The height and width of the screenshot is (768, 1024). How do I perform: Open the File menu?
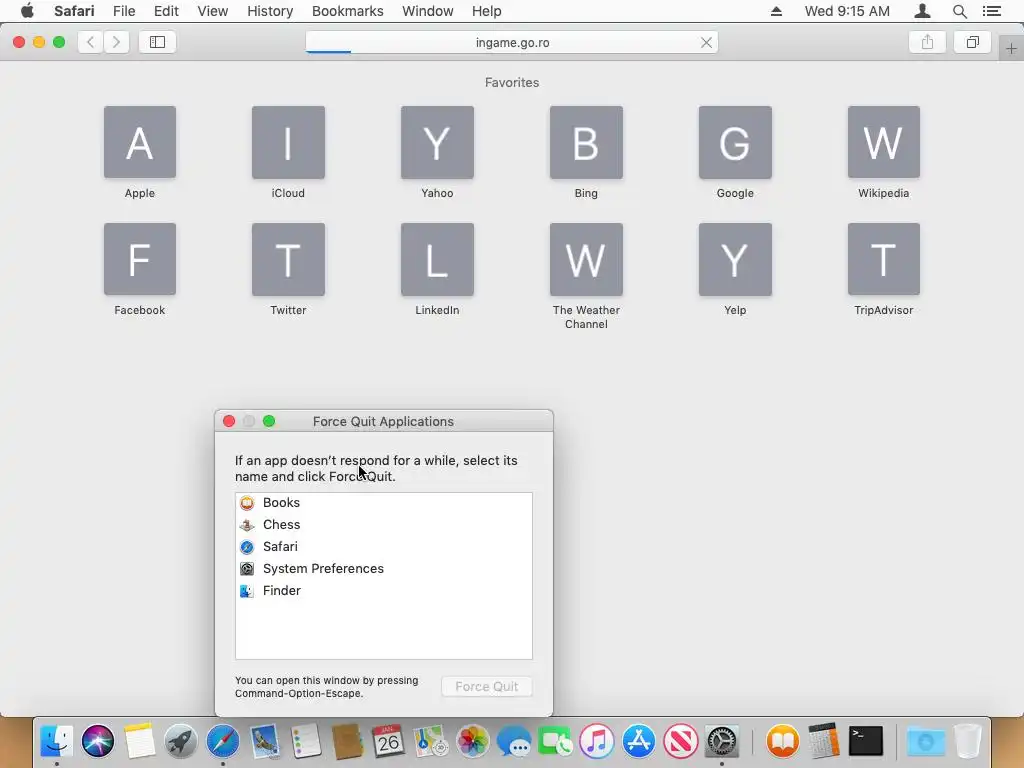[x=124, y=11]
